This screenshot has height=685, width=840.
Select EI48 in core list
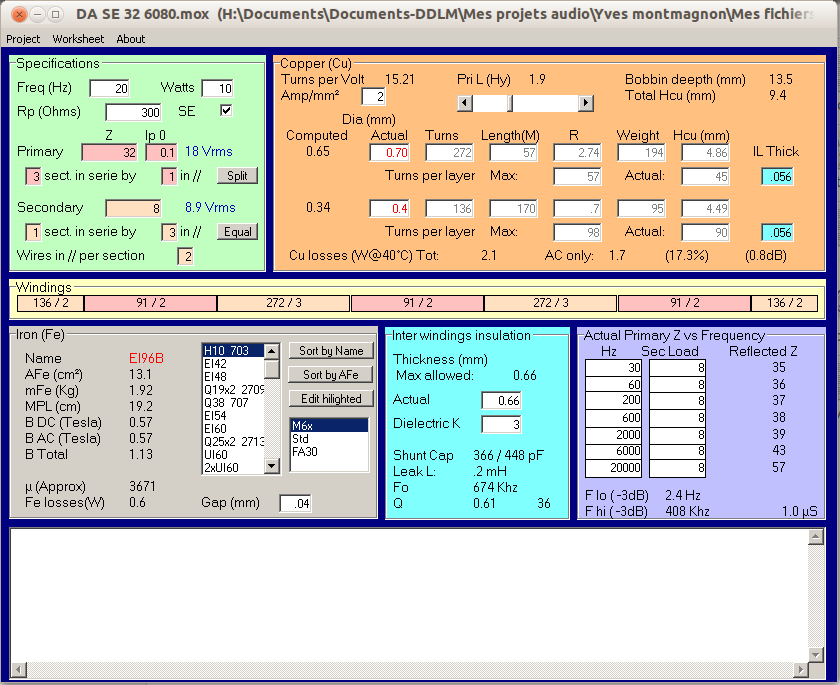pyautogui.click(x=233, y=377)
